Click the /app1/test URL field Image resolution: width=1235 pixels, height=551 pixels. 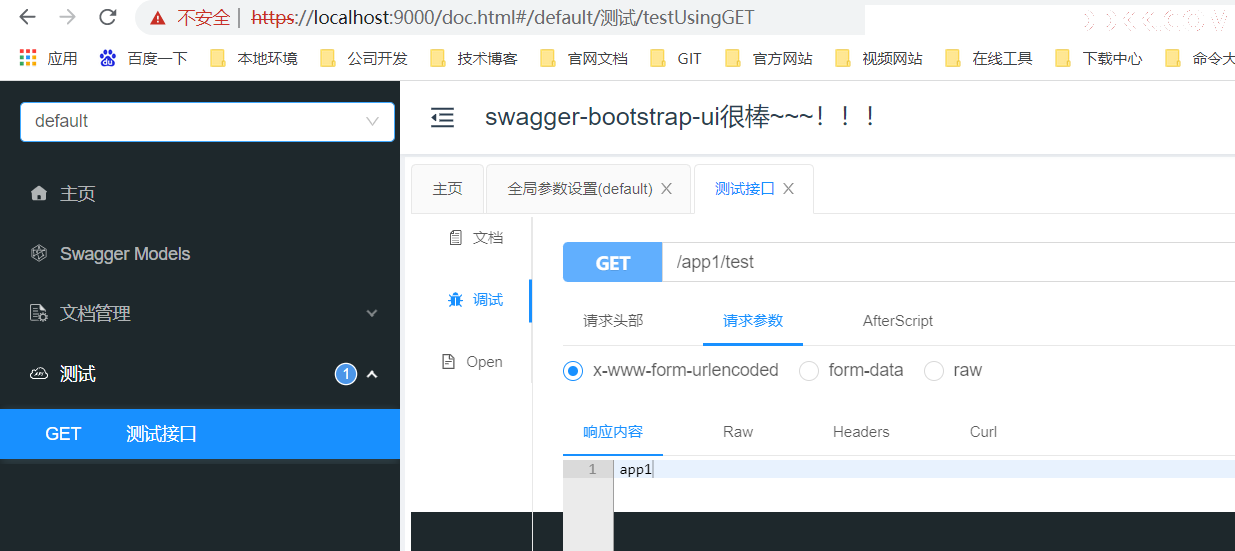click(x=948, y=262)
